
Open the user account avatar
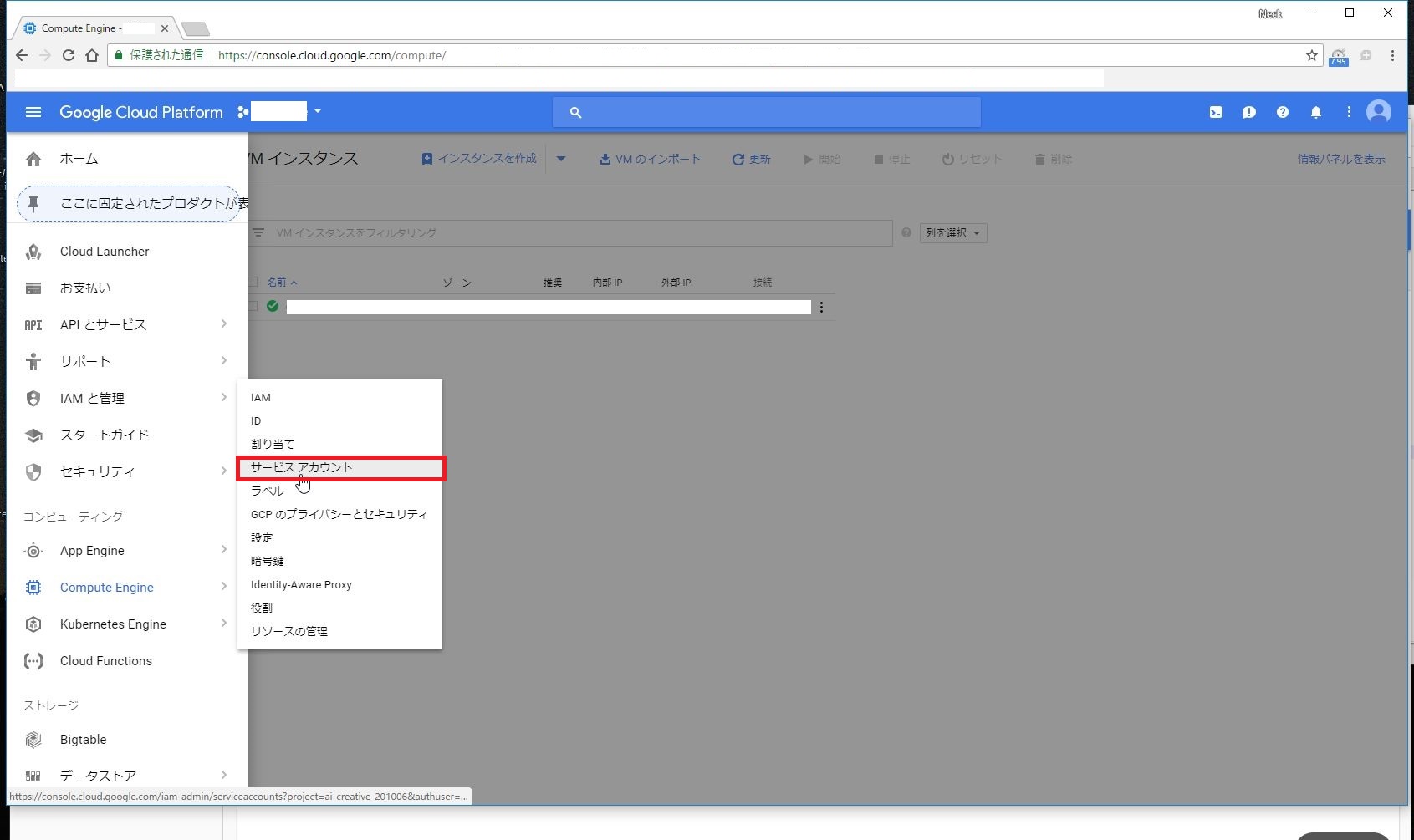(x=1379, y=112)
